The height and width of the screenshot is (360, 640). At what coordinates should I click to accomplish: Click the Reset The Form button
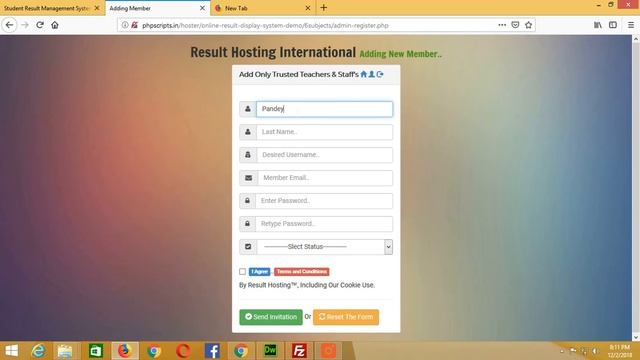click(x=346, y=317)
